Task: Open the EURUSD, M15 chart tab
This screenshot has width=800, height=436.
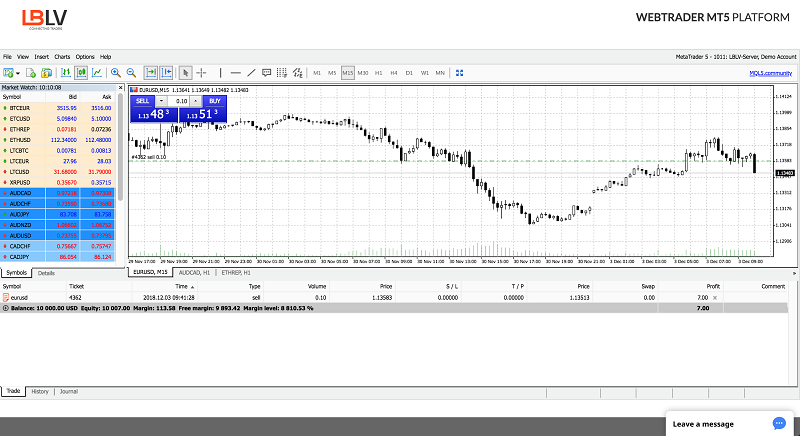Action: [x=151, y=272]
